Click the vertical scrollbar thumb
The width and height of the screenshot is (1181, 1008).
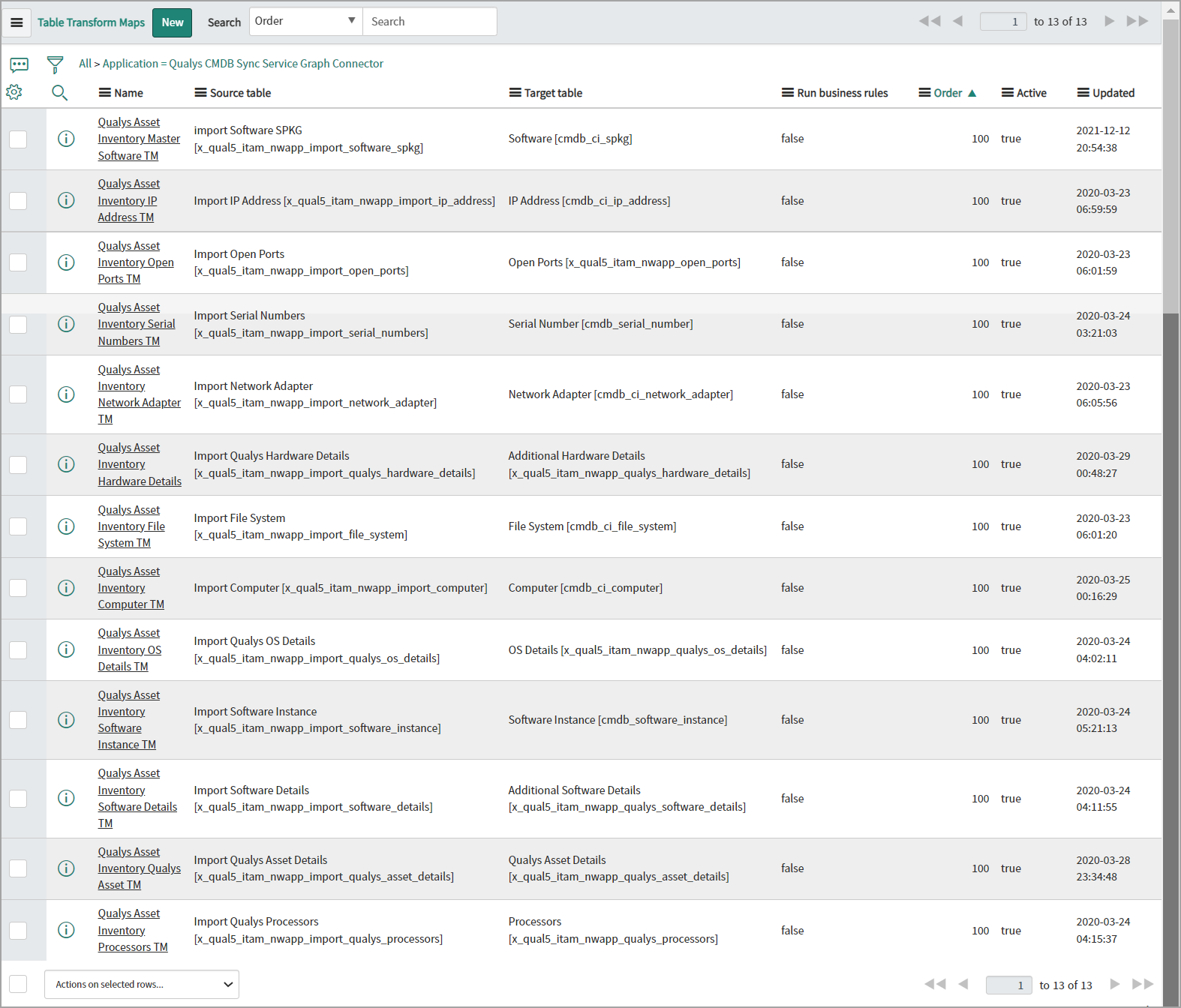pos(1170,165)
